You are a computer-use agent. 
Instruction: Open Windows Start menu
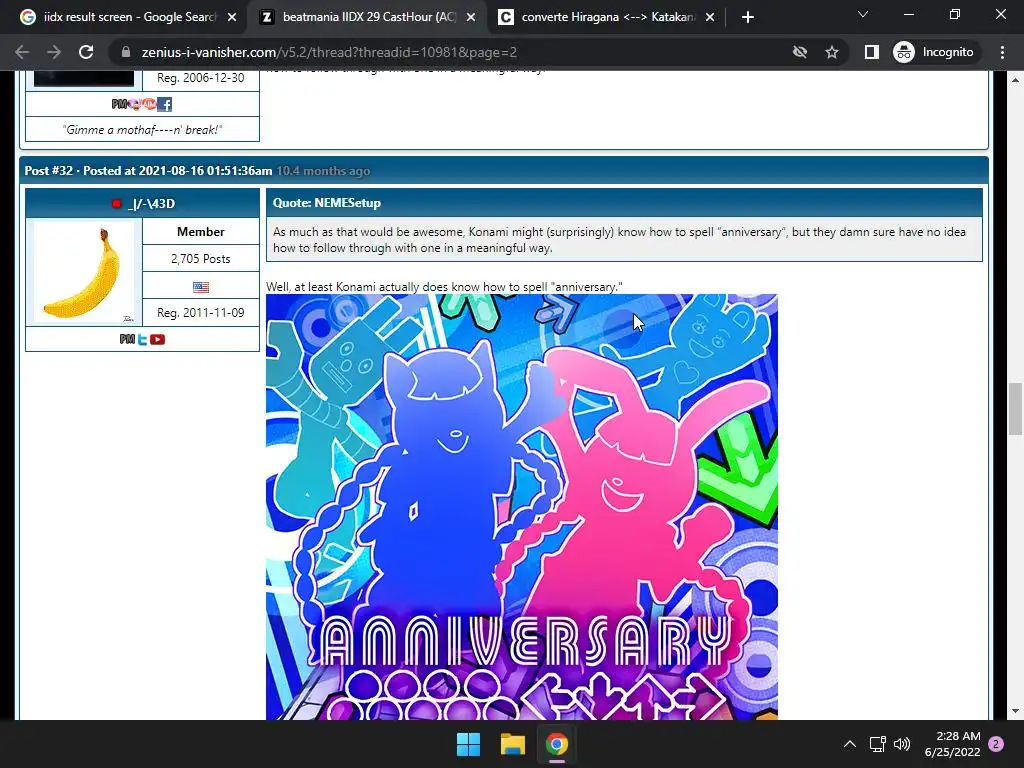(x=468, y=744)
